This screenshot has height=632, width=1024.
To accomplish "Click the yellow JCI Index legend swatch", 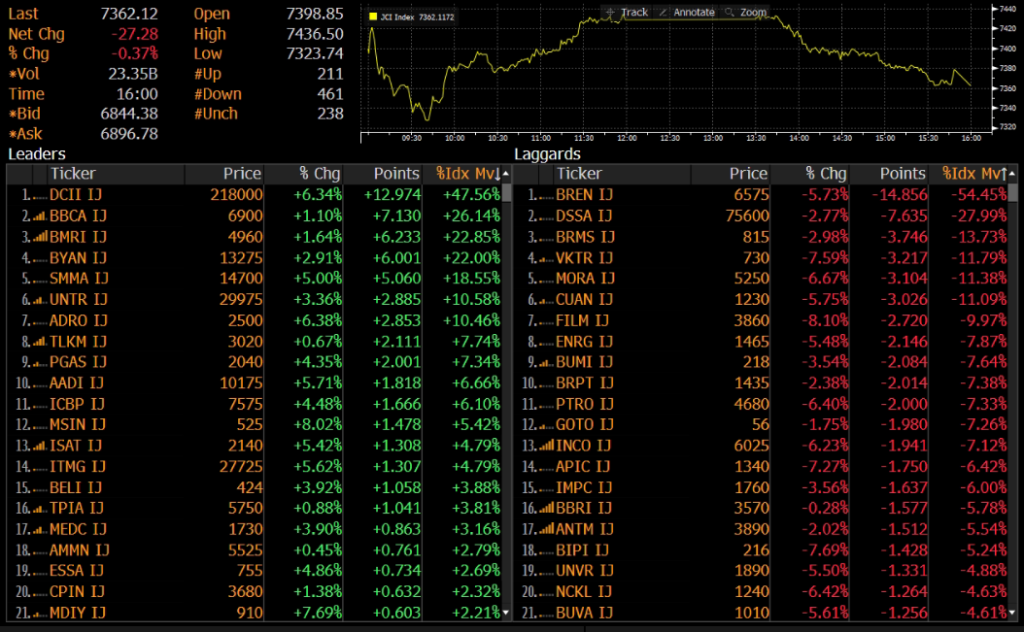I will pos(373,17).
